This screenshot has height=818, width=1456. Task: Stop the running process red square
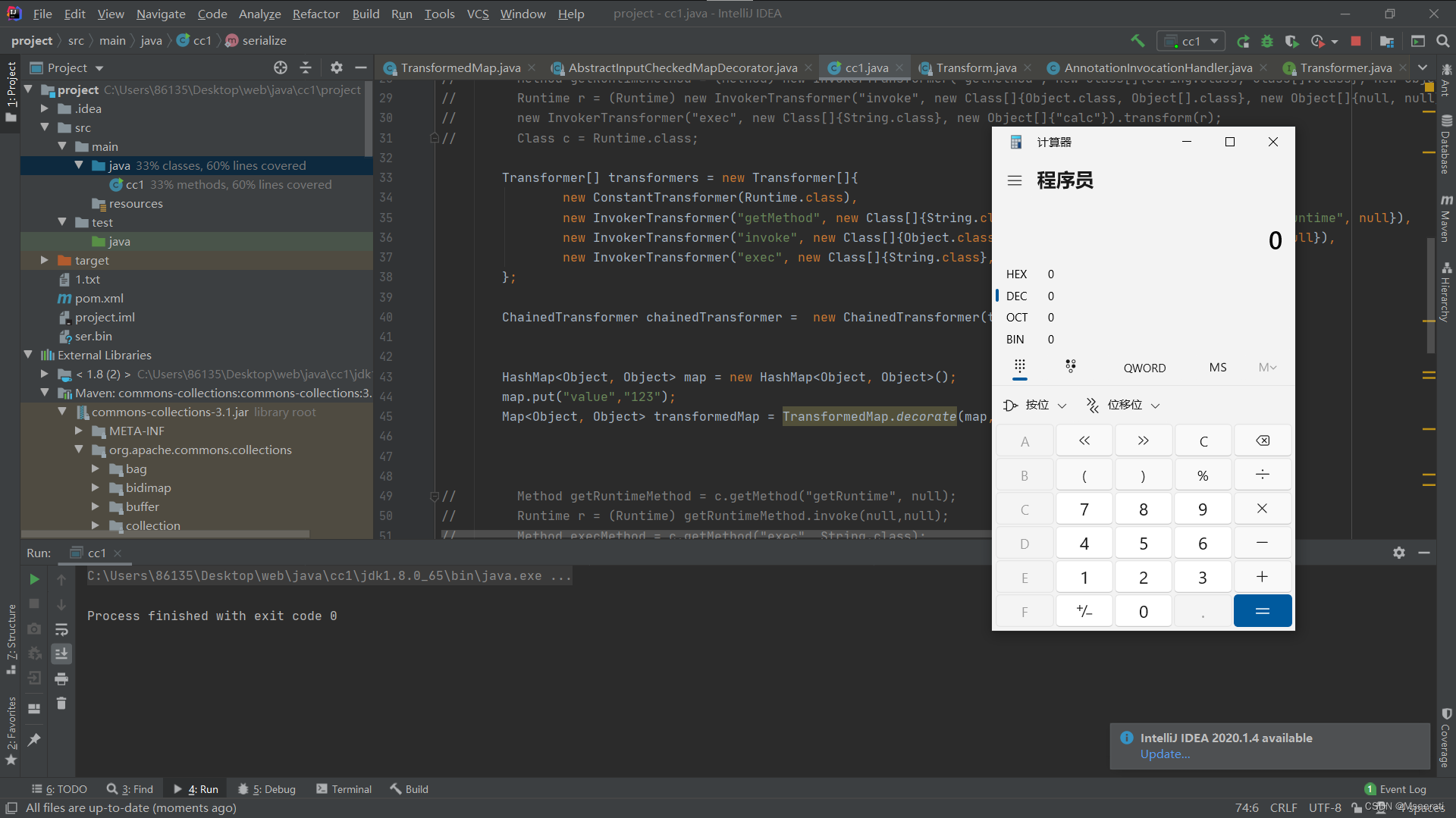click(1356, 41)
